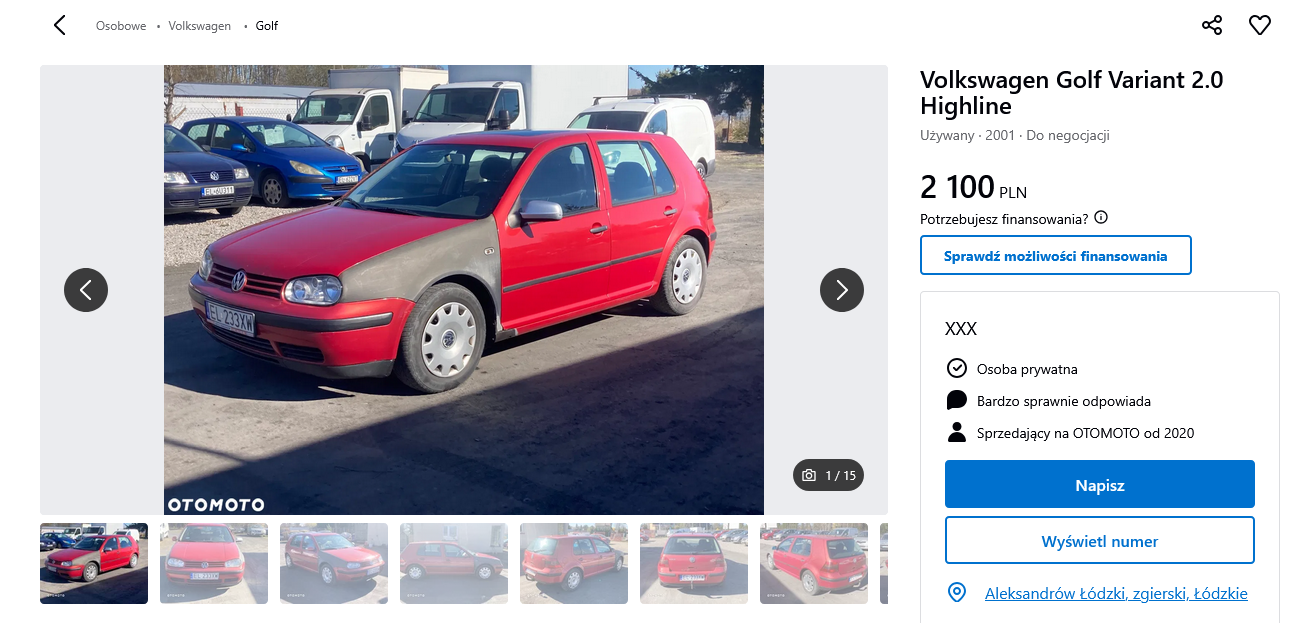This screenshot has width=1297, height=623.
Task: Select the fourth thumbnail showing the side profile
Action: [x=454, y=563]
